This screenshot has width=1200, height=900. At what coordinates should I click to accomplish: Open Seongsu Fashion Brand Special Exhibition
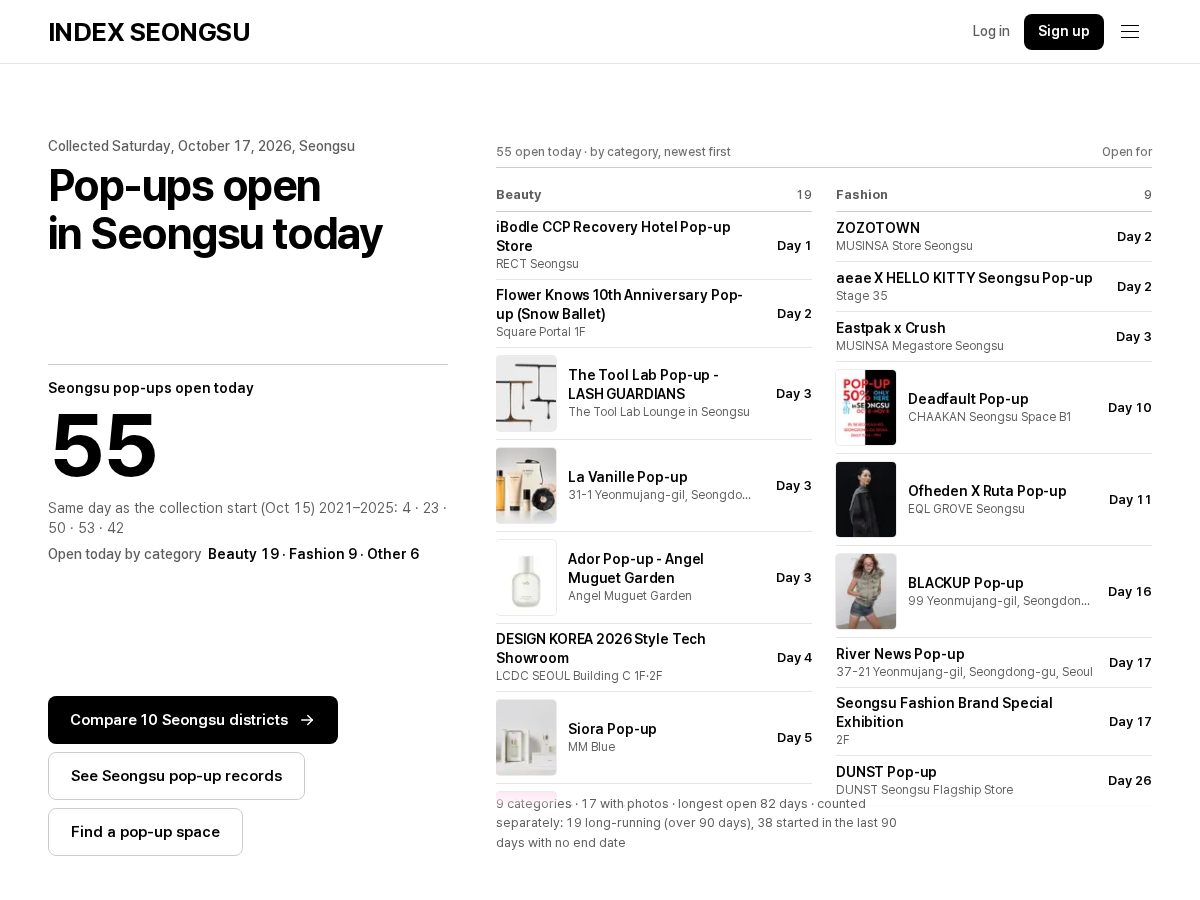click(x=994, y=722)
